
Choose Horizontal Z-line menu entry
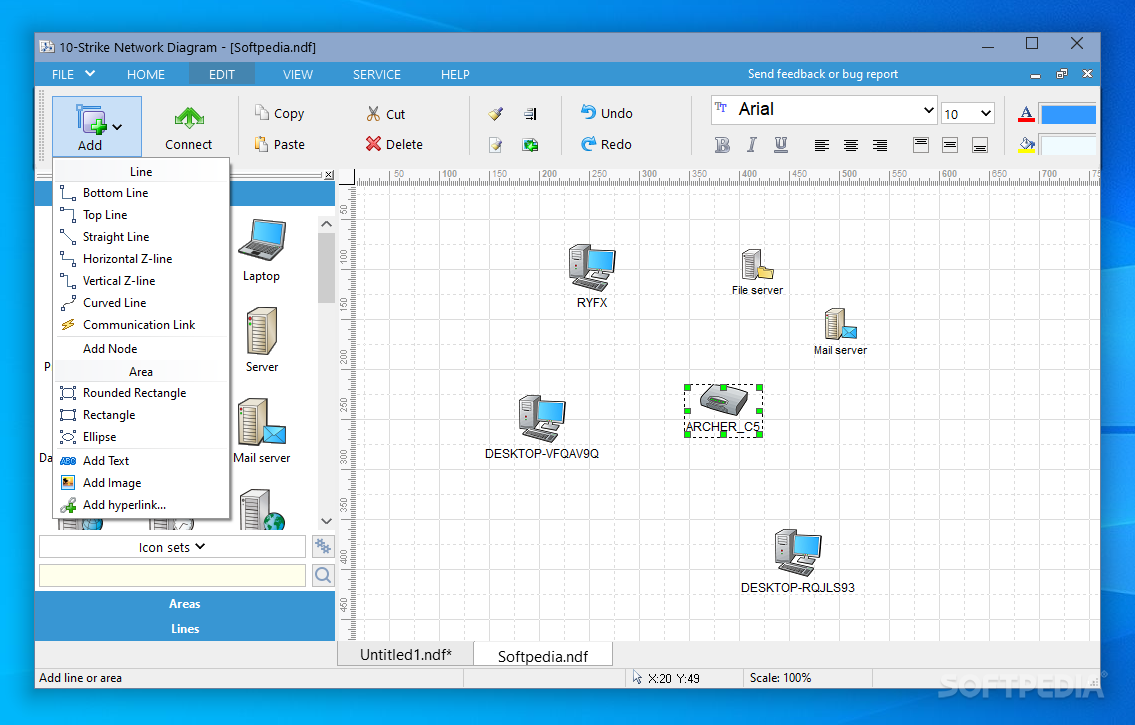(141, 259)
